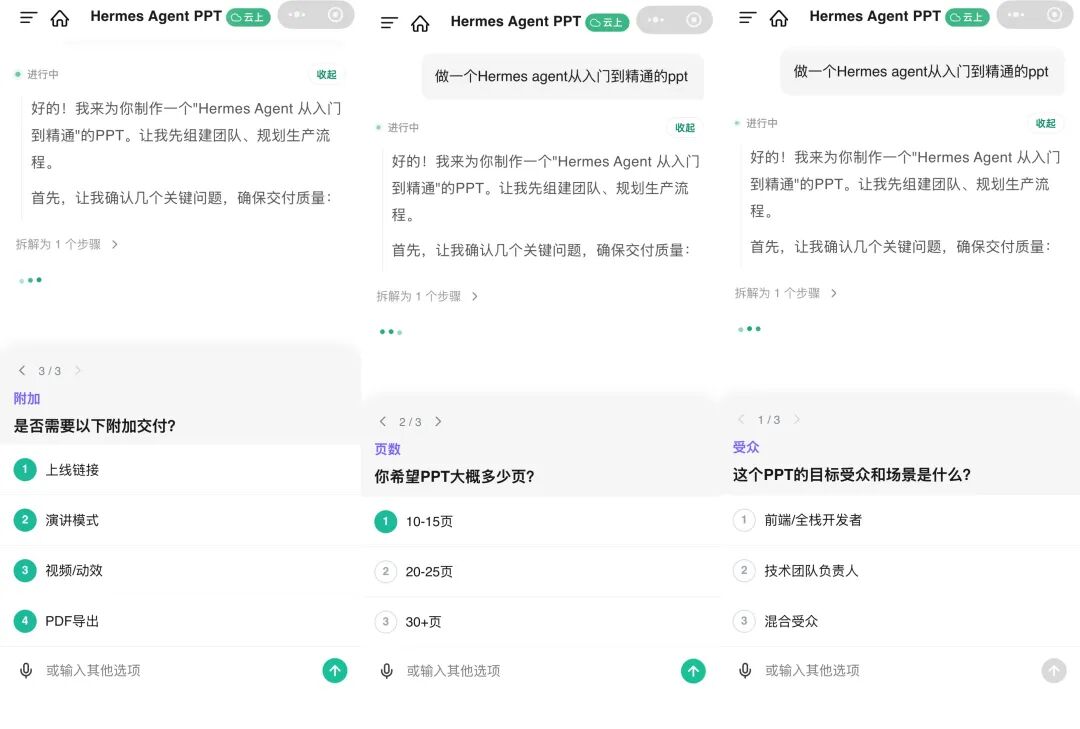Expand 拆解为 1 个步骤 in right panel

pyautogui.click(x=786, y=293)
